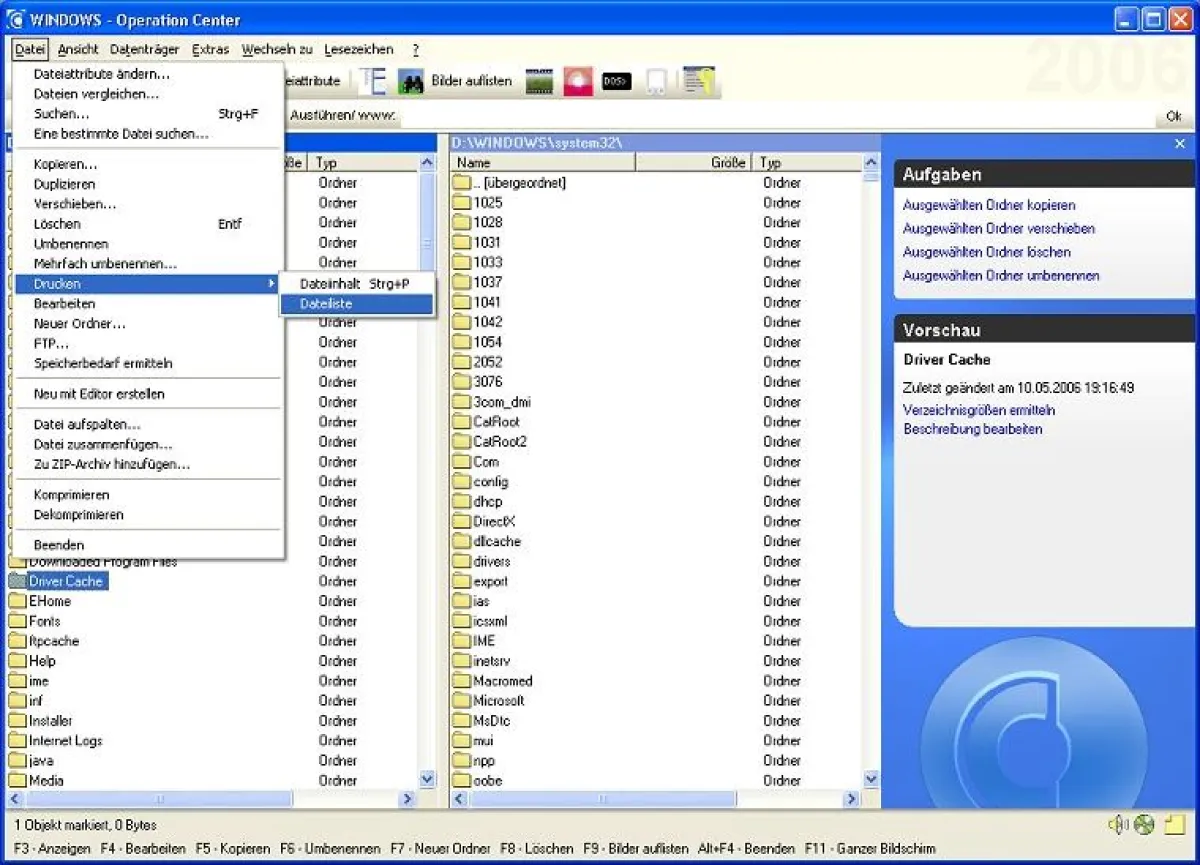Expand the Drucken submenu arrow
The width and height of the screenshot is (1200, 865).
[x=272, y=283]
